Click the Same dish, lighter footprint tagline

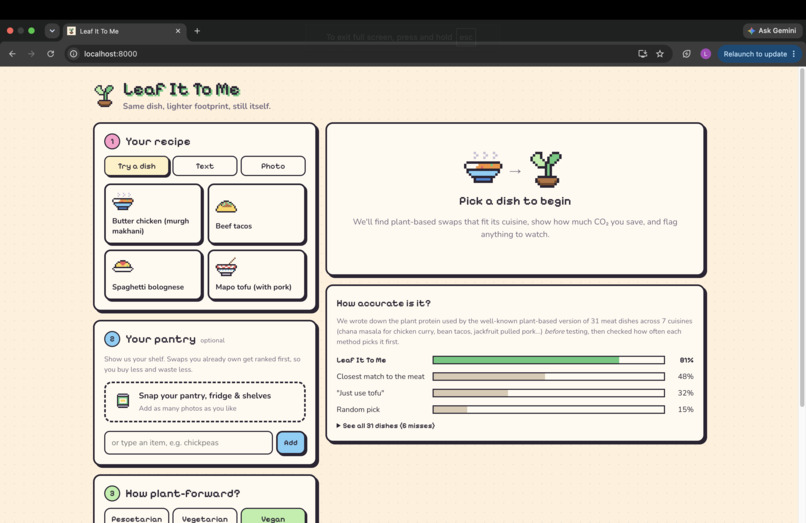pos(196,106)
